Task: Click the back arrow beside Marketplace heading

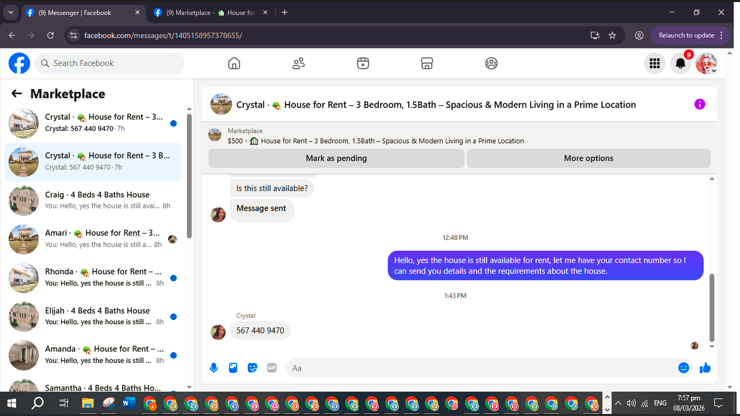Action: pyautogui.click(x=17, y=93)
